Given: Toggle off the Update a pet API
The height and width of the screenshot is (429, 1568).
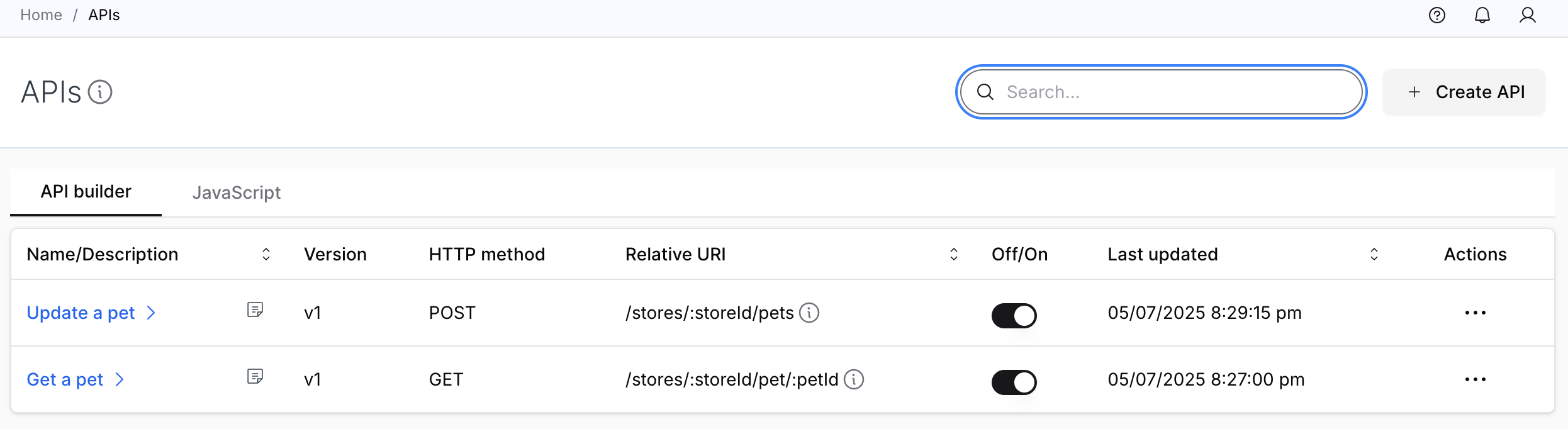Looking at the screenshot, I should click(x=1014, y=316).
